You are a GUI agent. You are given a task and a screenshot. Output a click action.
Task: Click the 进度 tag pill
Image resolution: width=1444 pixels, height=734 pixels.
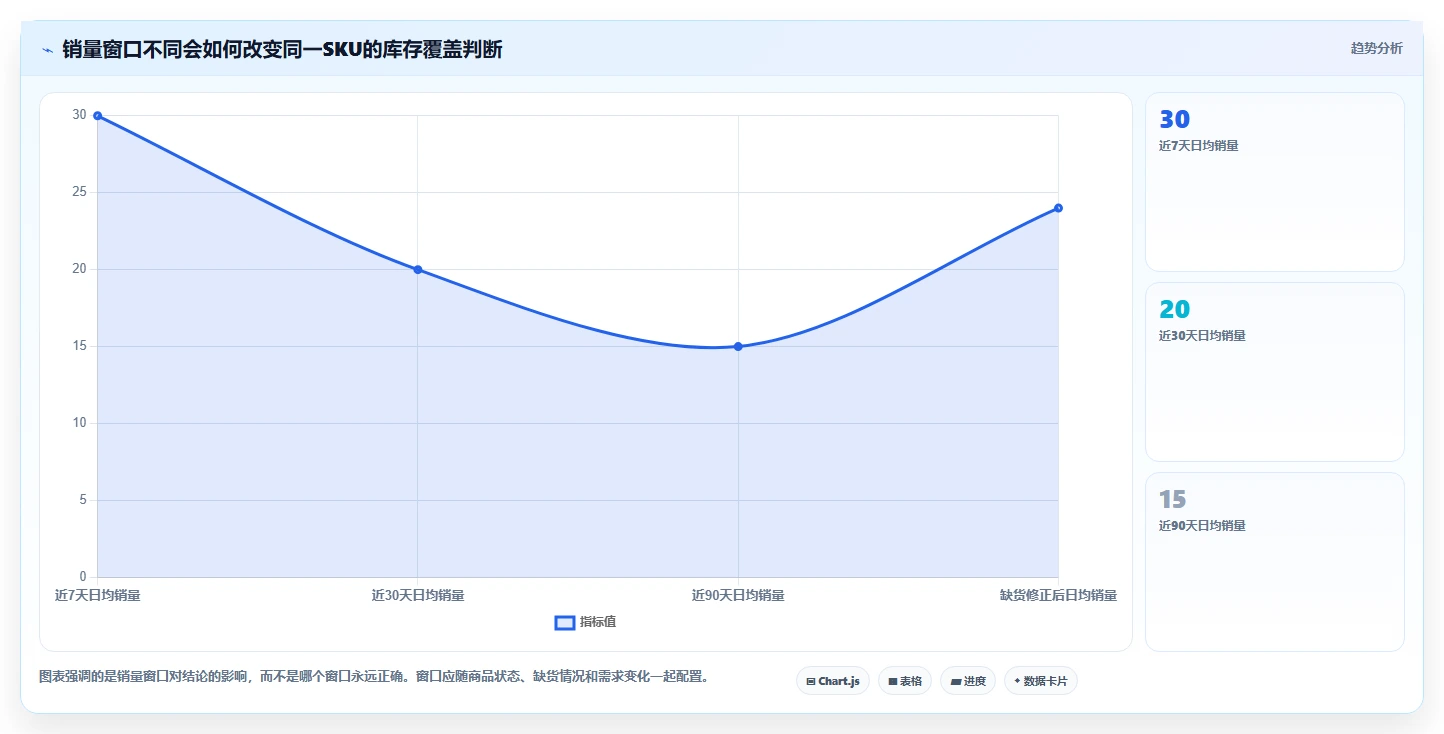pos(968,681)
